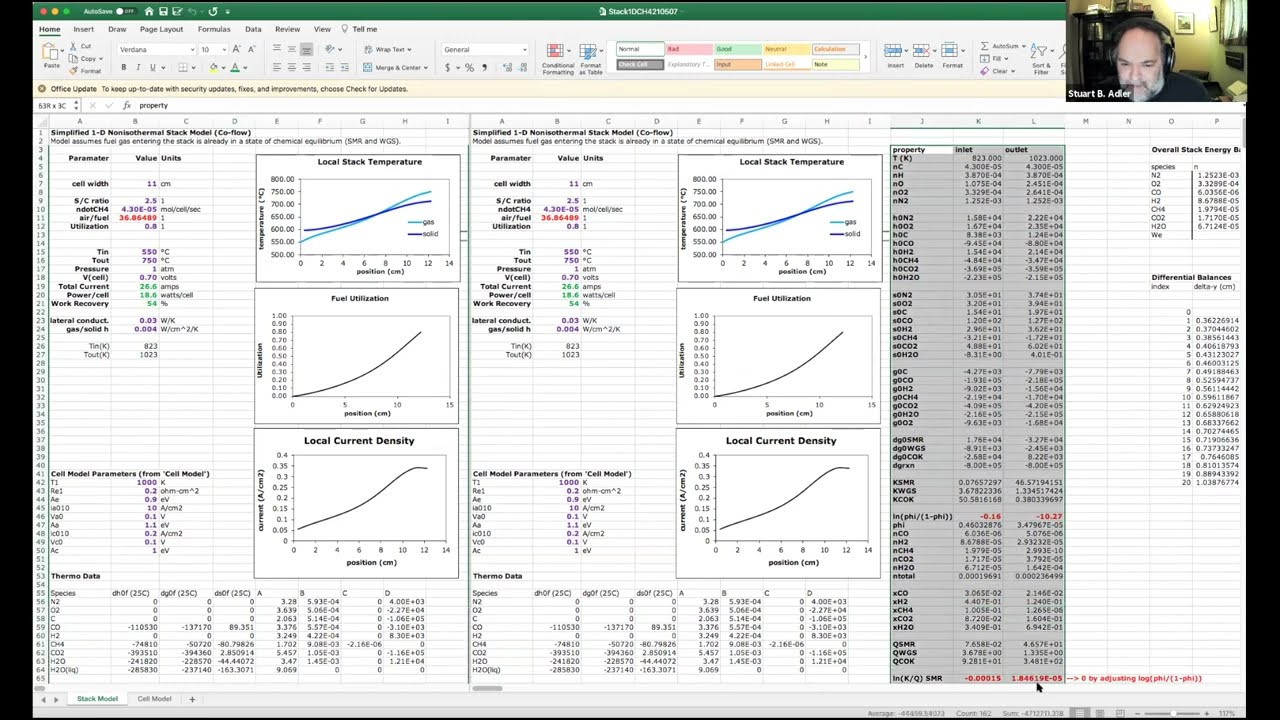Screen dimensions: 1280x720
Task: Apply the Percent style
Action: pyautogui.click(x=469, y=68)
